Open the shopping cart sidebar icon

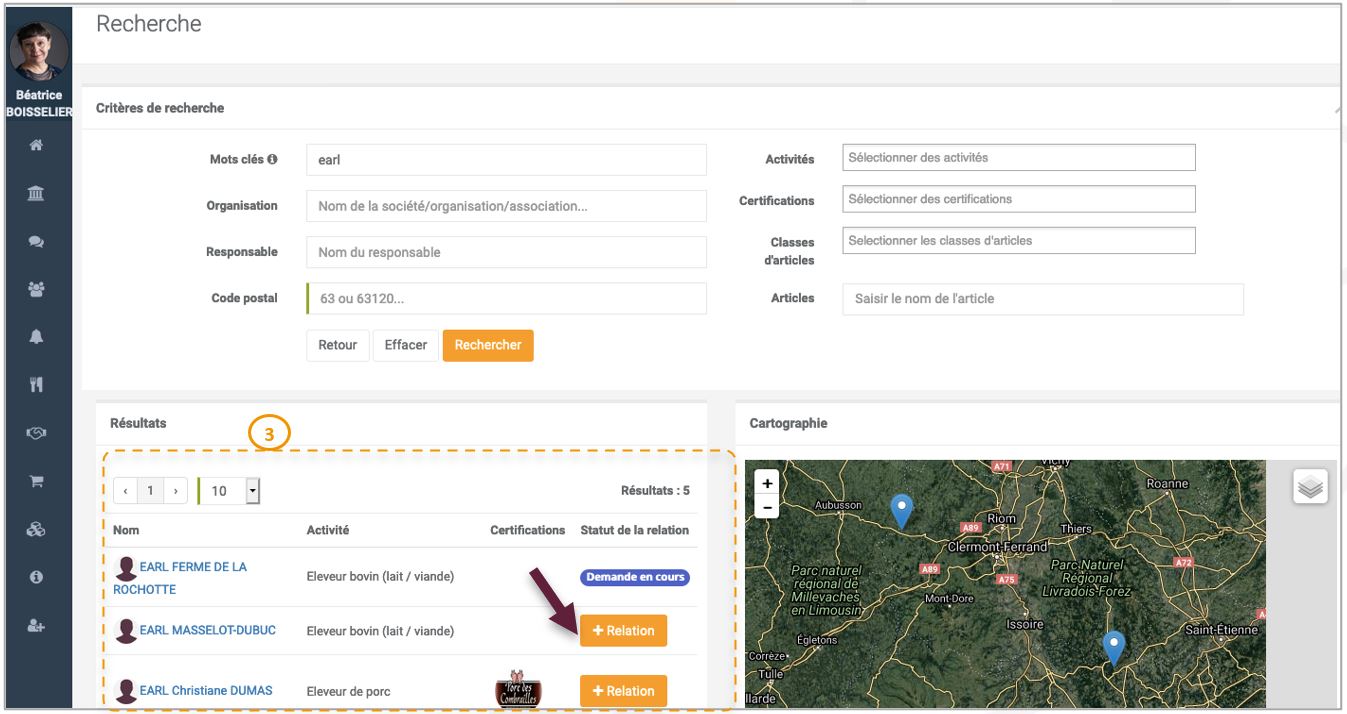pyautogui.click(x=36, y=481)
